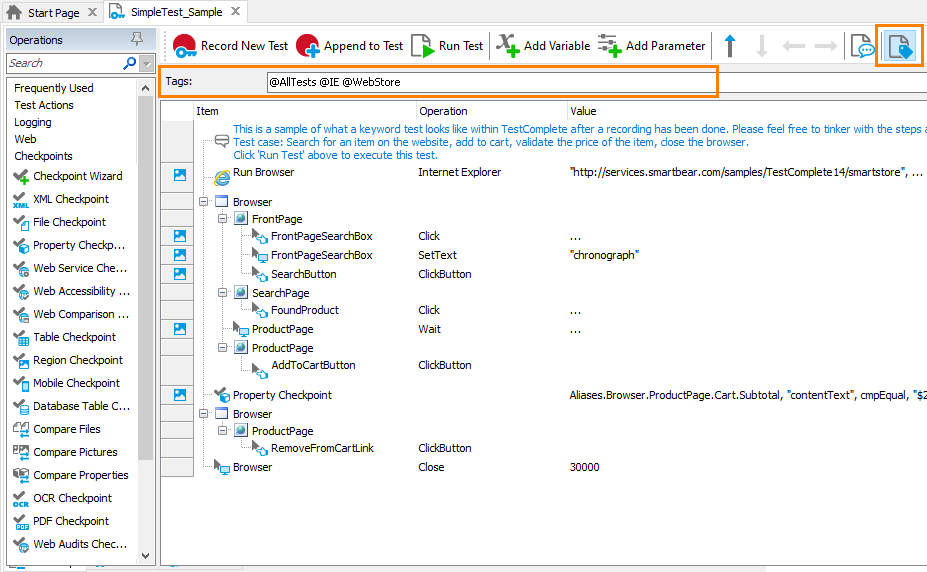The width and height of the screenshot is (927, 572).
Task: Click in the Operations search field
Action: [x=64, y=63]
